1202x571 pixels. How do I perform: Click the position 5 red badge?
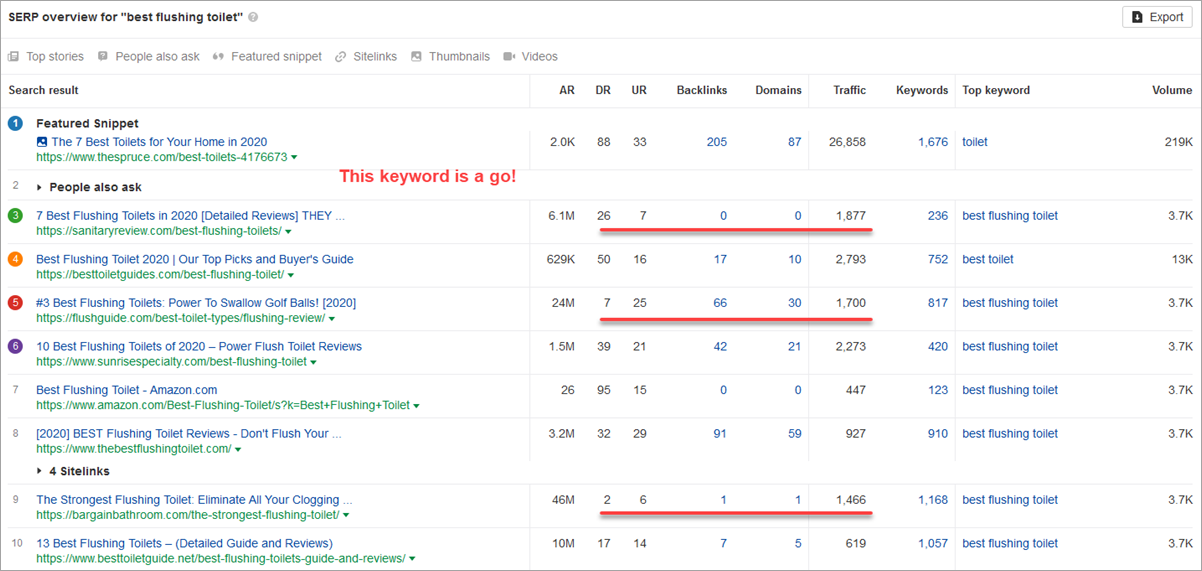coord(15,303)
